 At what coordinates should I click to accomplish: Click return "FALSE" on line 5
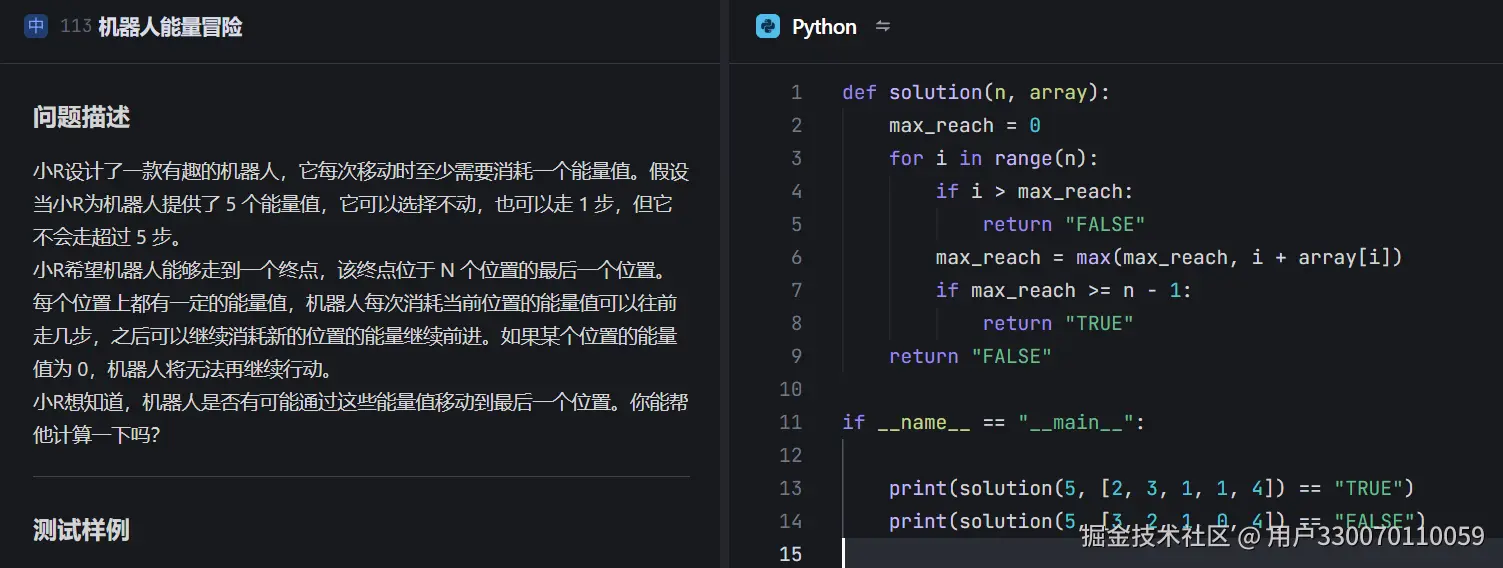tap(1064, 224)
